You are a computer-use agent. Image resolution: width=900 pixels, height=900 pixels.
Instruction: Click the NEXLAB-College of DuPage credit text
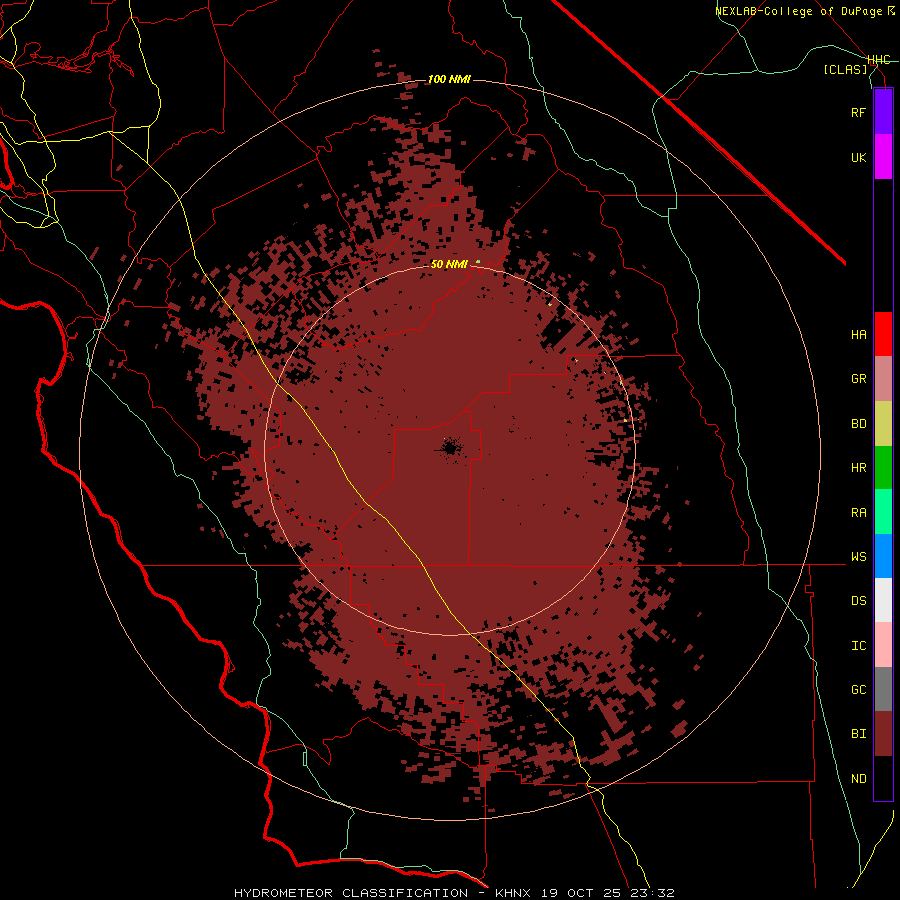[800, 11]
